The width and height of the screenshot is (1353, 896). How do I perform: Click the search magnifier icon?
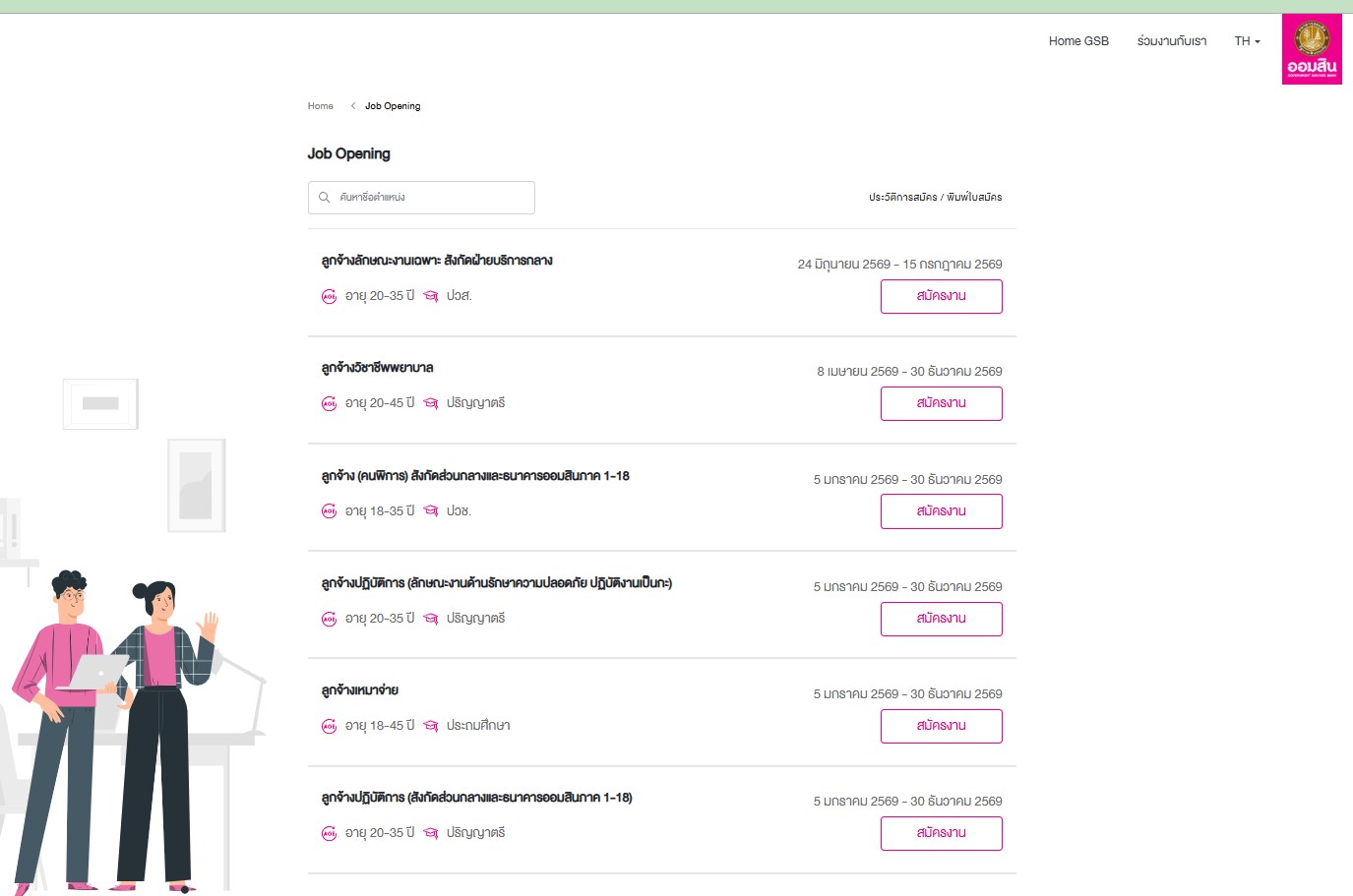tap(325, 198)
